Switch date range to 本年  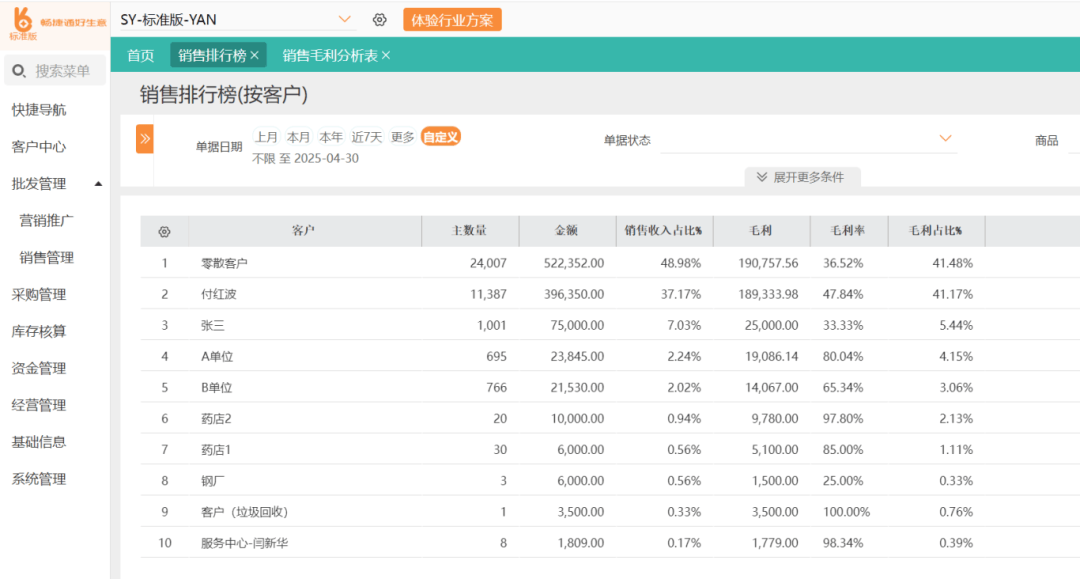click(x=333, y=138)
